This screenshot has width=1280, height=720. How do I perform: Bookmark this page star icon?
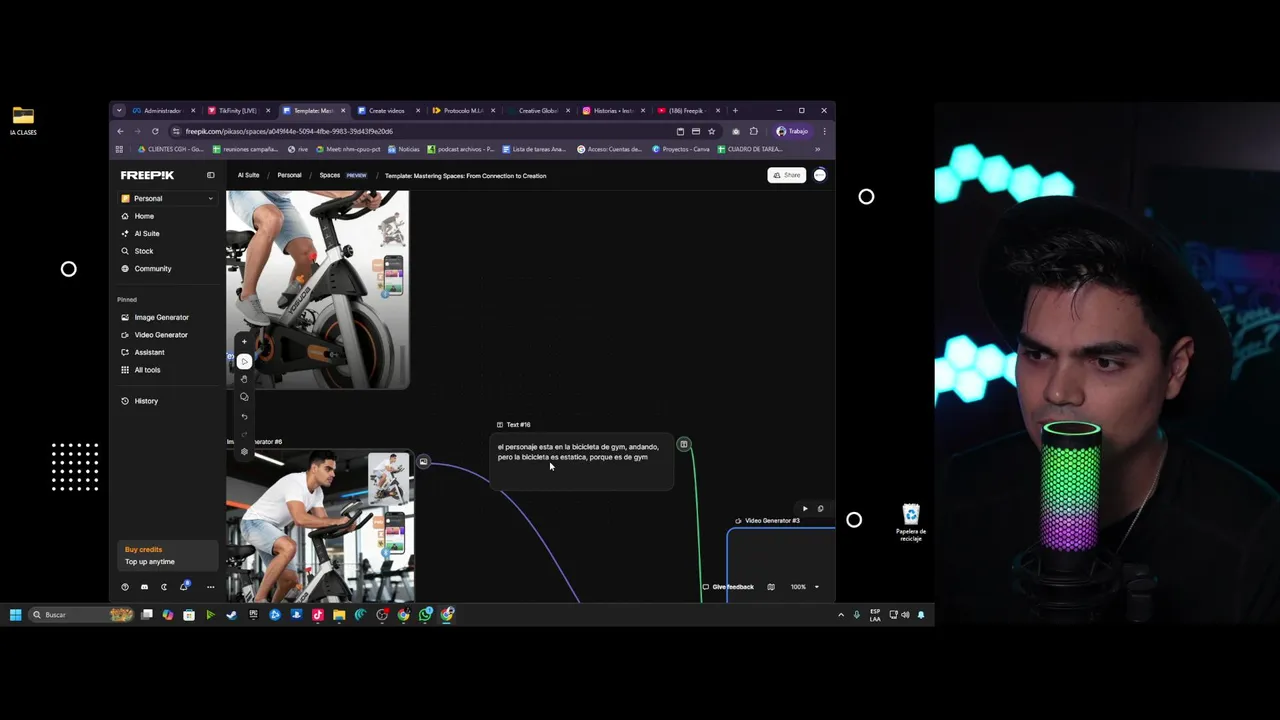click(x=711, y=131)
